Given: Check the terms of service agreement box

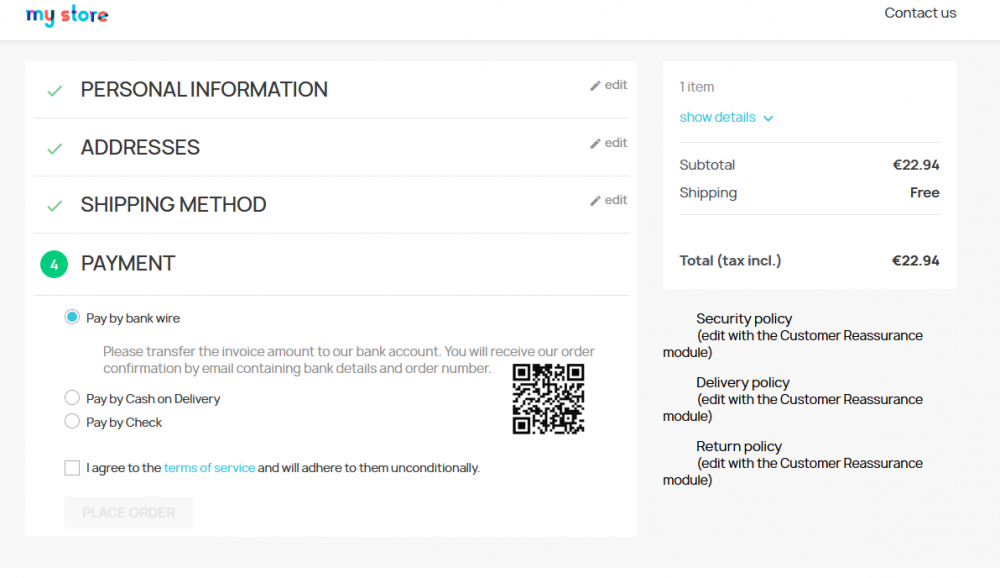Looking at the screenshot, I should coord(71,467).
